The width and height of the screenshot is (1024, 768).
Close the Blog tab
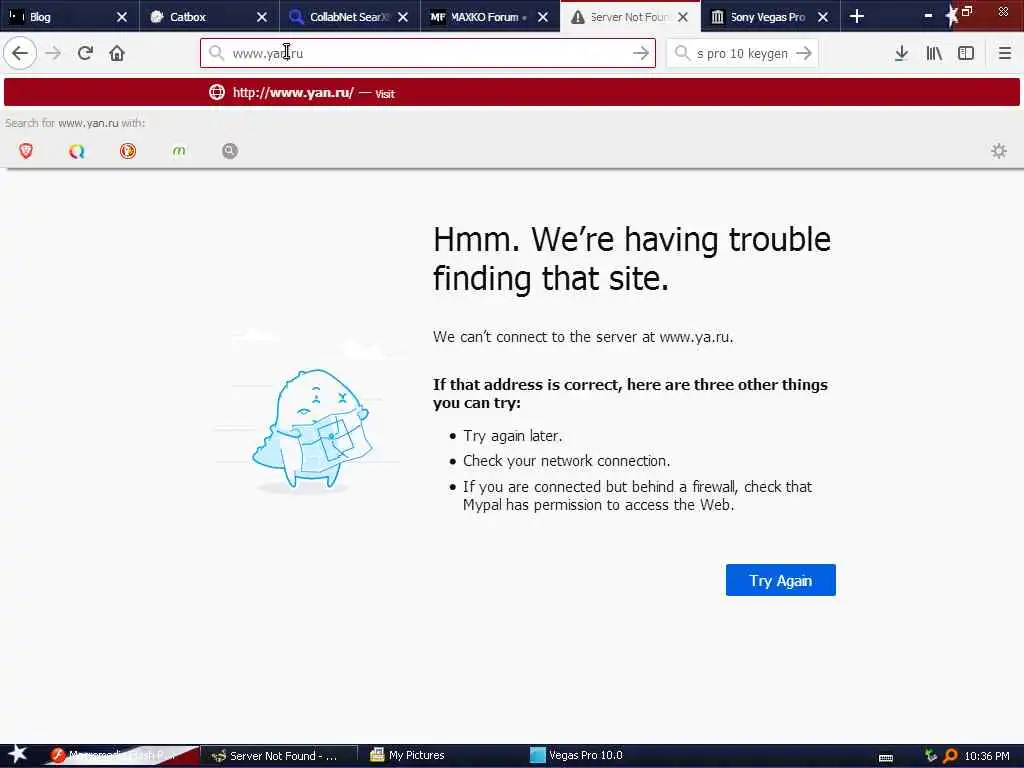pyautogui.click(x=121, y=17)
